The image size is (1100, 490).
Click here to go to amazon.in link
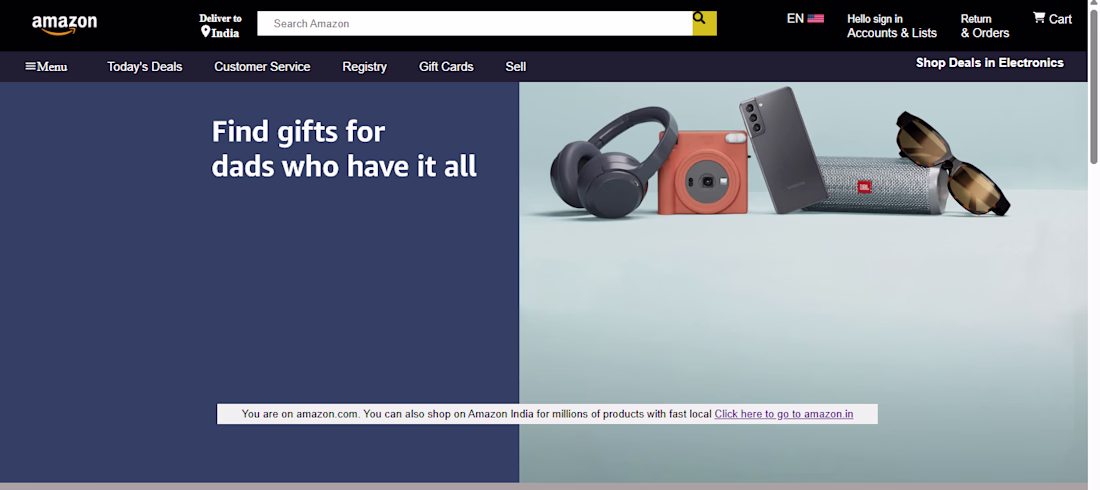784,414
